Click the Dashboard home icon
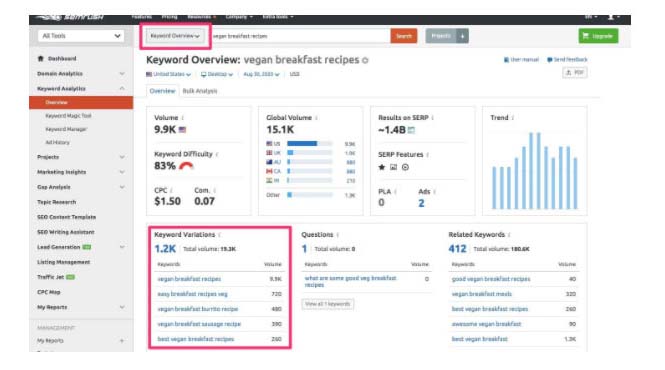This screenshot has height=370, width=665. click(41, 59)
